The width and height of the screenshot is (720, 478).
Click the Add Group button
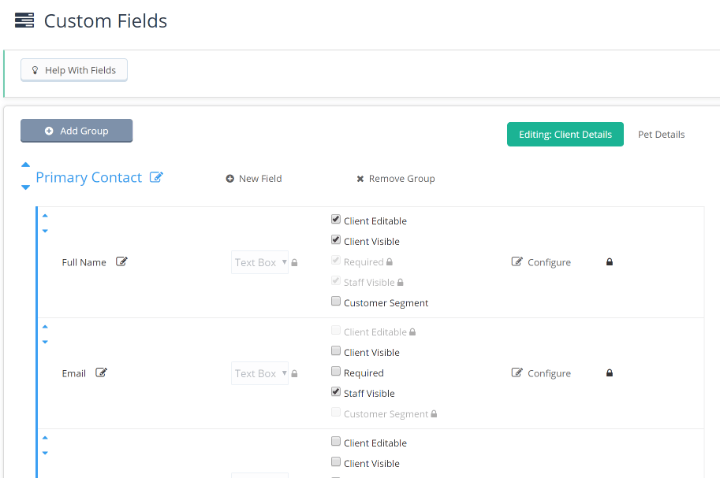tap(77, 131)
